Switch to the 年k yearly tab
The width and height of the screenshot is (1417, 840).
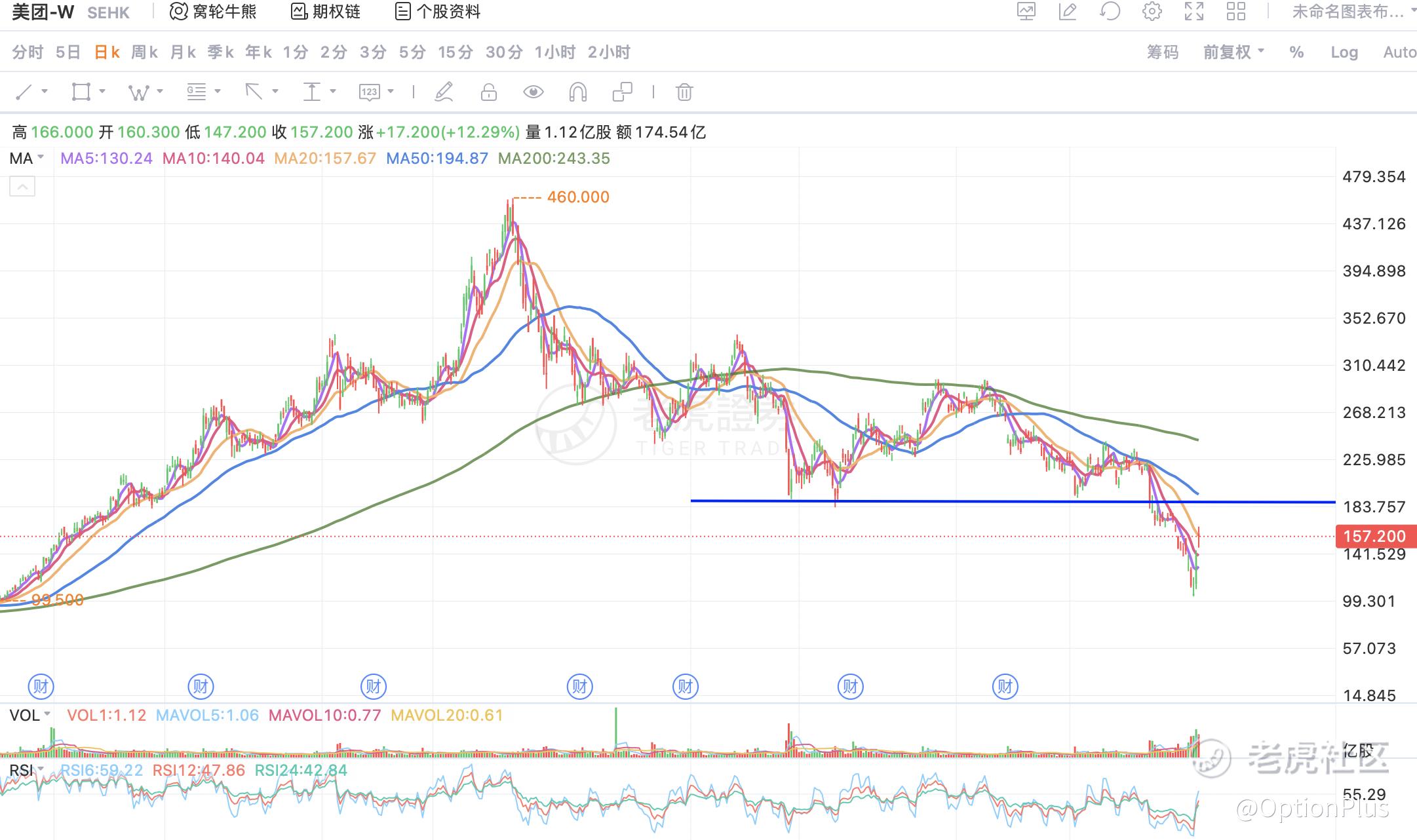click(259, 52)
